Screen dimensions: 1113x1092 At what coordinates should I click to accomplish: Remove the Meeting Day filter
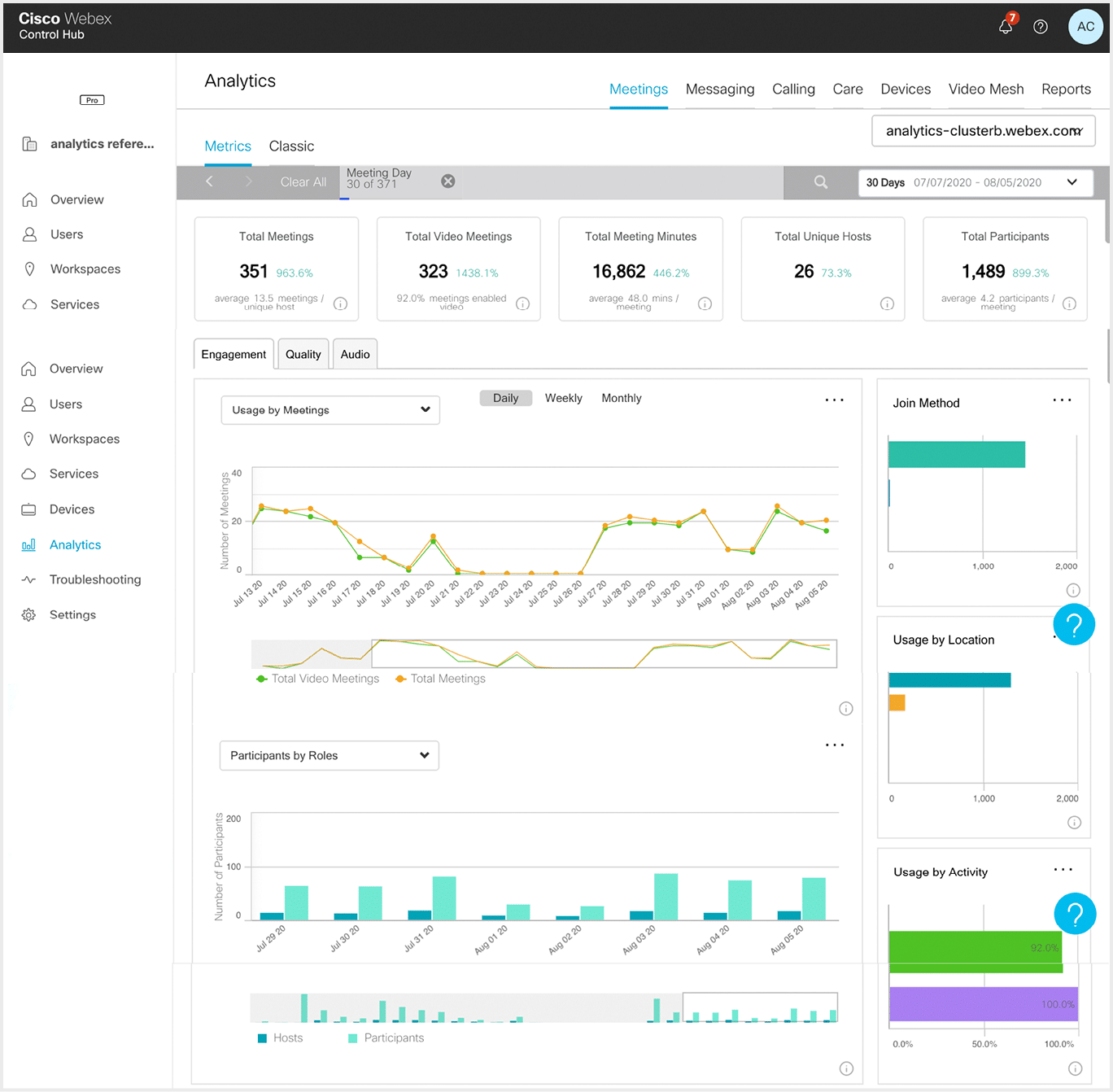tap(447, 181)
